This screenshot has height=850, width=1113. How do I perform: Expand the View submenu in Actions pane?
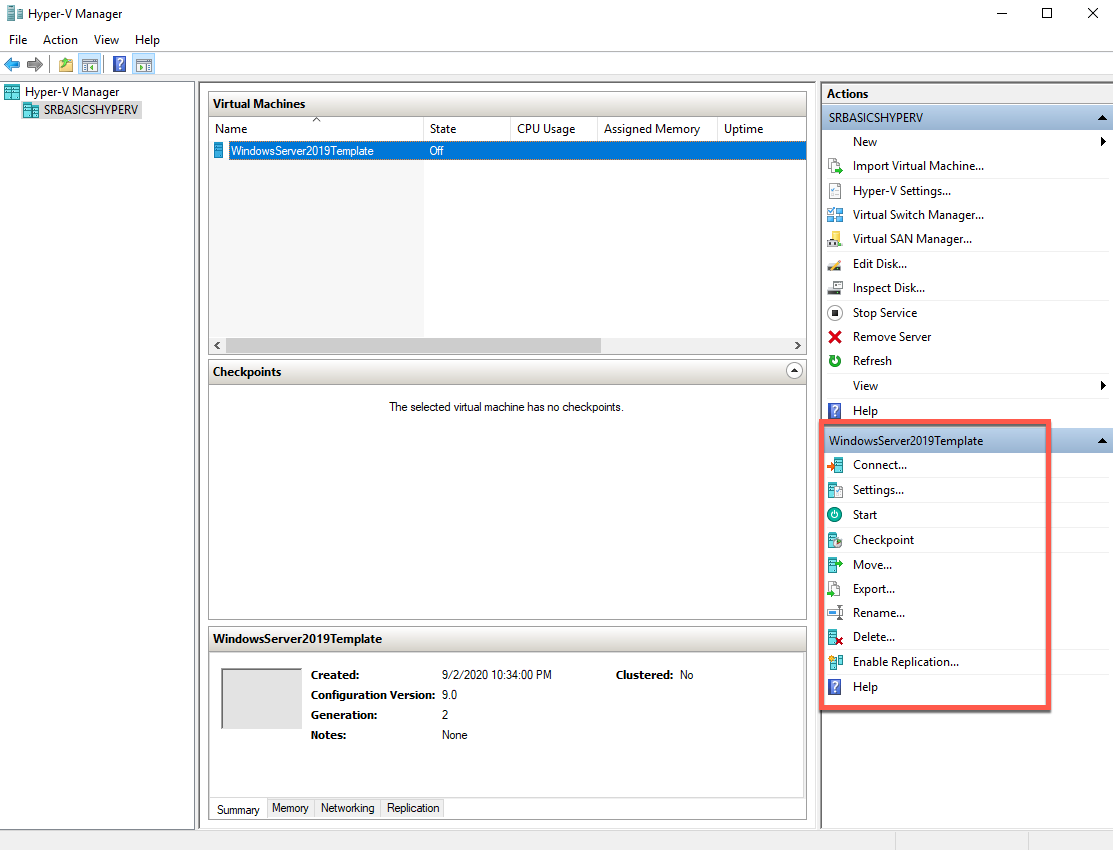tap(1103, 386)
